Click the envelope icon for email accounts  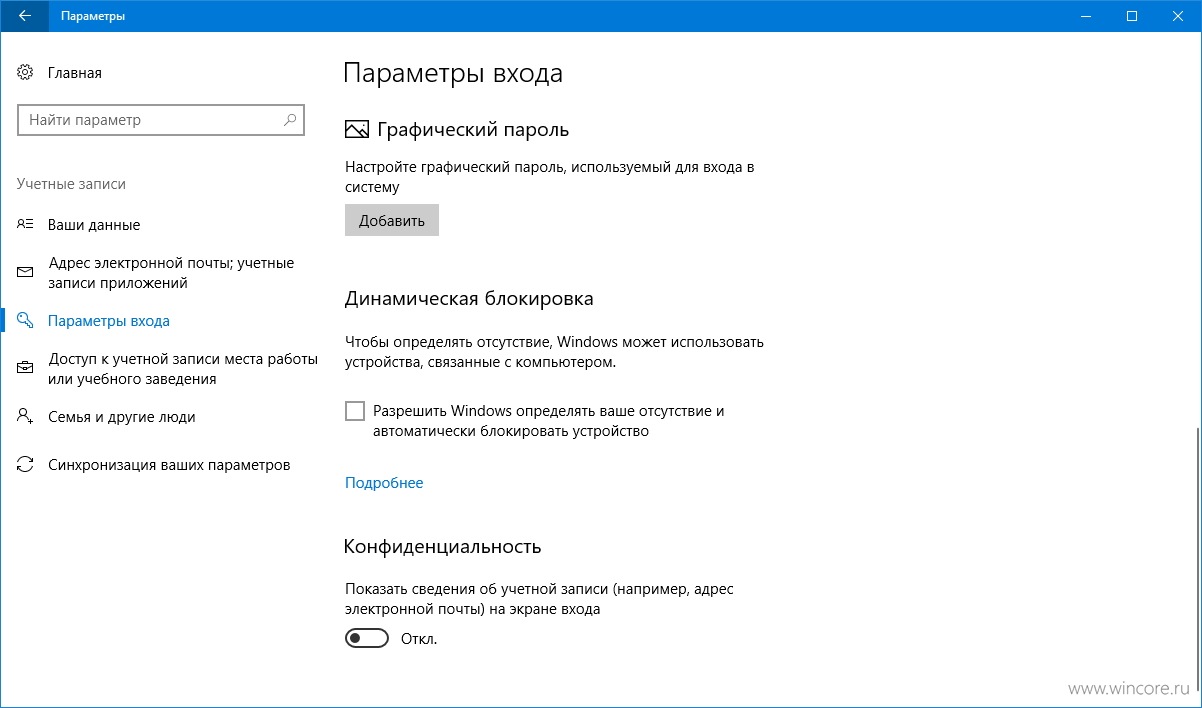click(x=26, y=273)
